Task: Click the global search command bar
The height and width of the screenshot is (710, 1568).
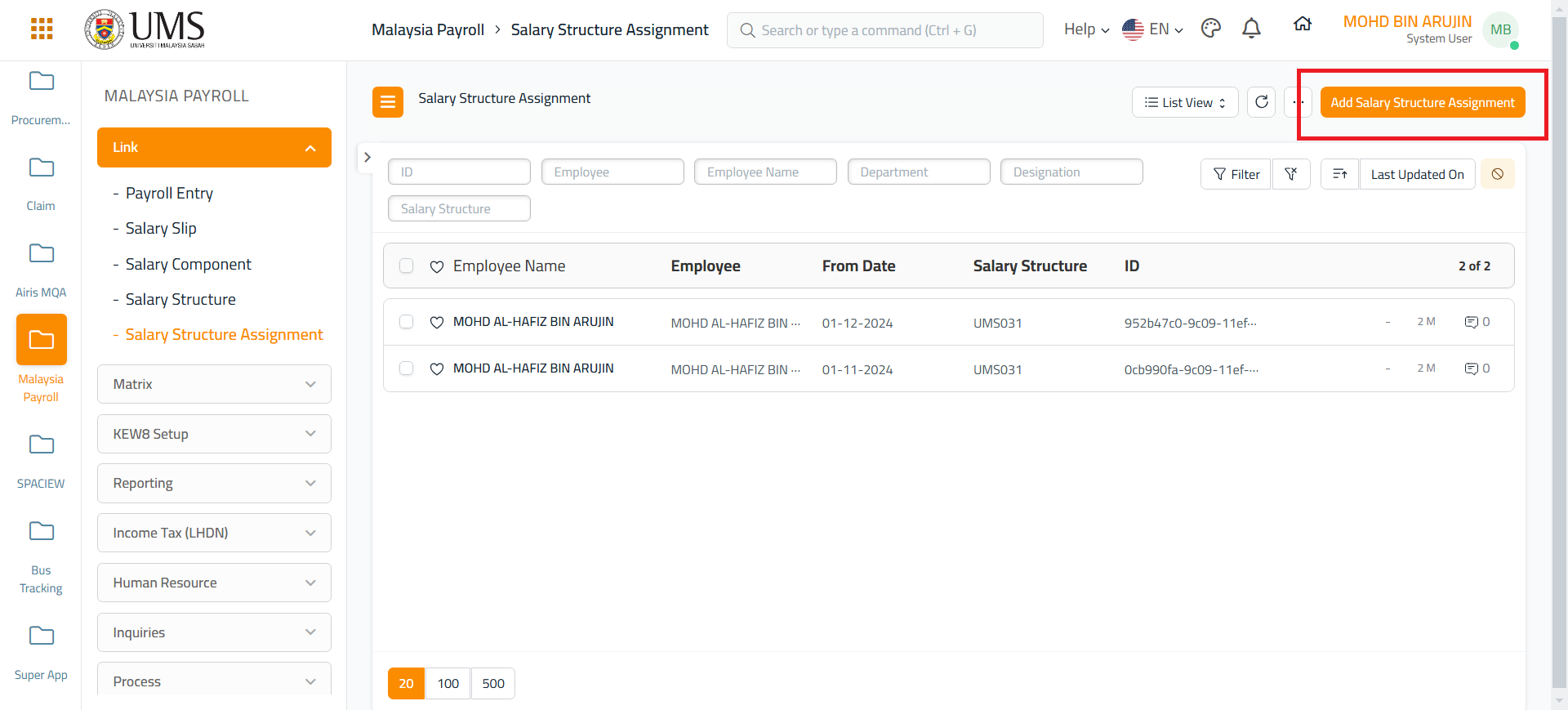Action: (884, 30)
